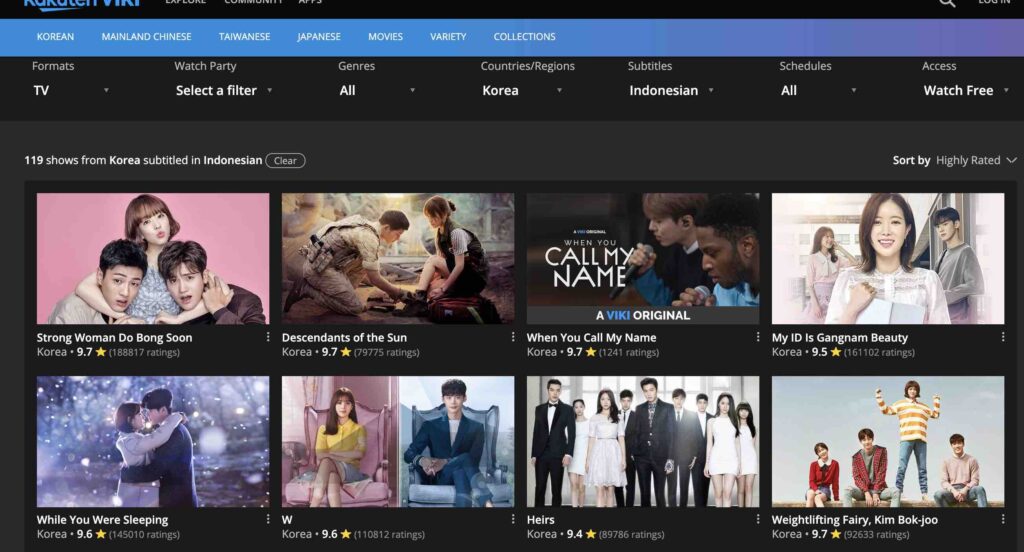Open Heirs title link
The width and height of the screenshot is (1024, 552).
pos(541,520)
